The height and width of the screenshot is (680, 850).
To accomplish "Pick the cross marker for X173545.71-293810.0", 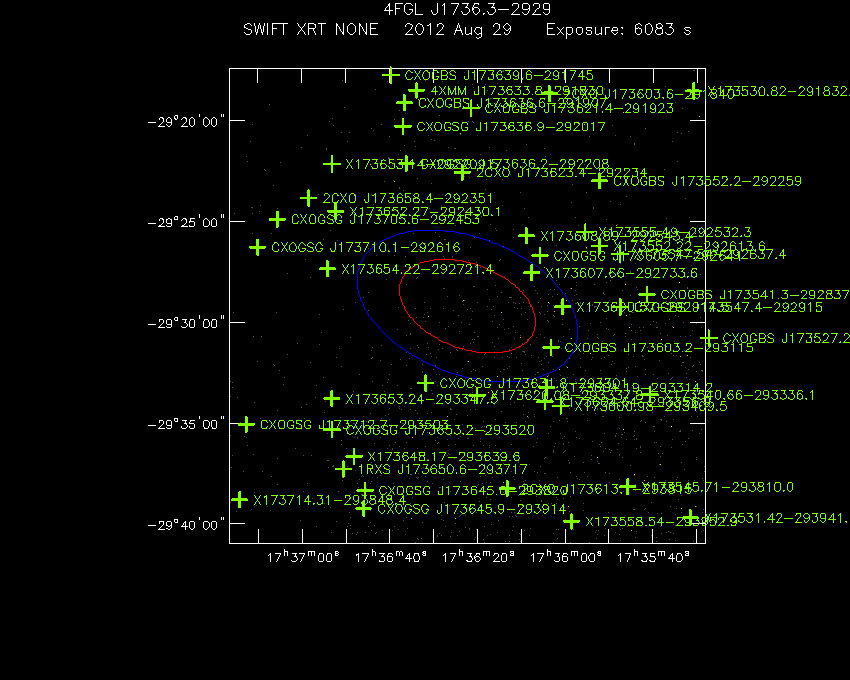I will pos(628,486).
